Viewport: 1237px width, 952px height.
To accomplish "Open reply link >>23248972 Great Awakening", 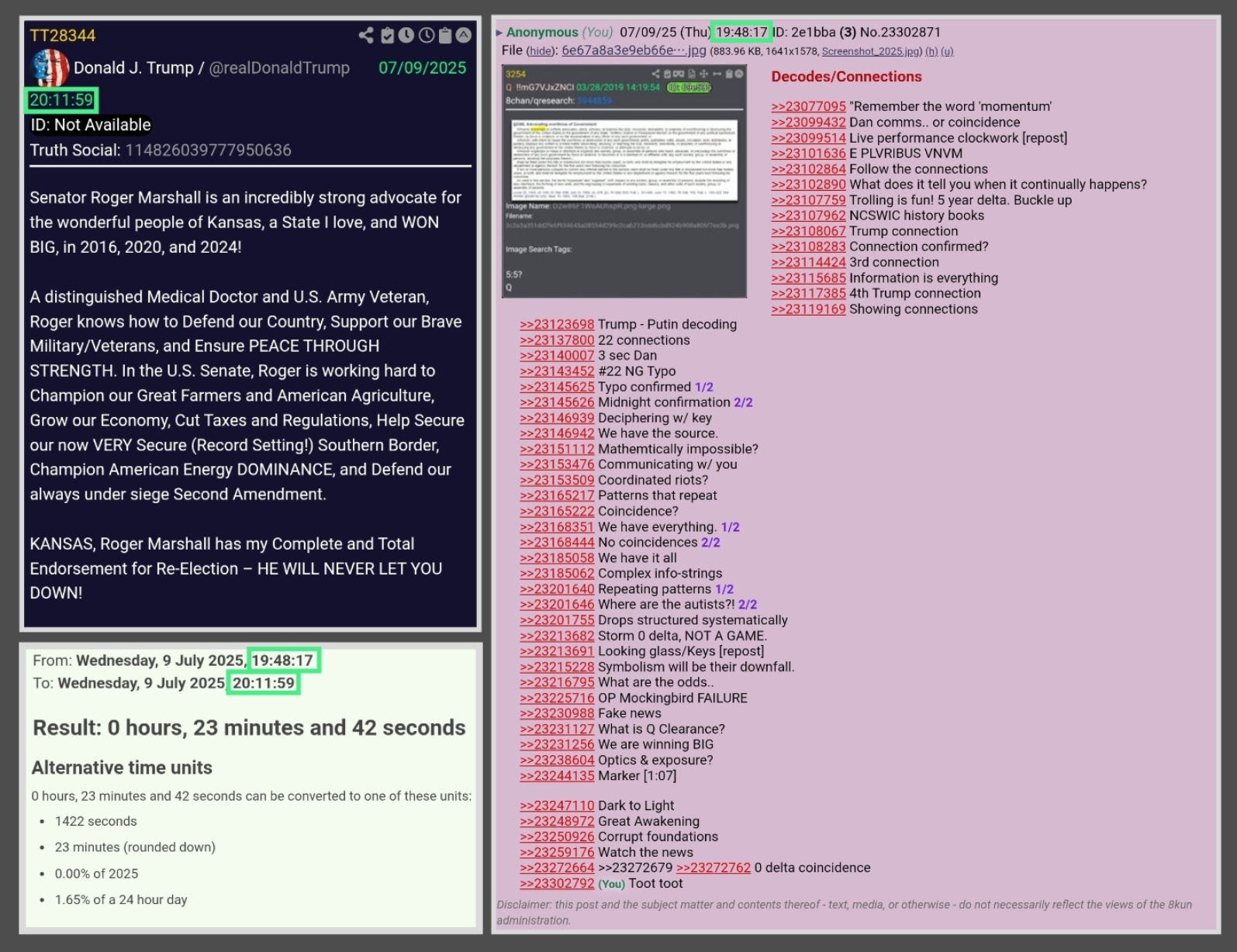I will (557, 821).
